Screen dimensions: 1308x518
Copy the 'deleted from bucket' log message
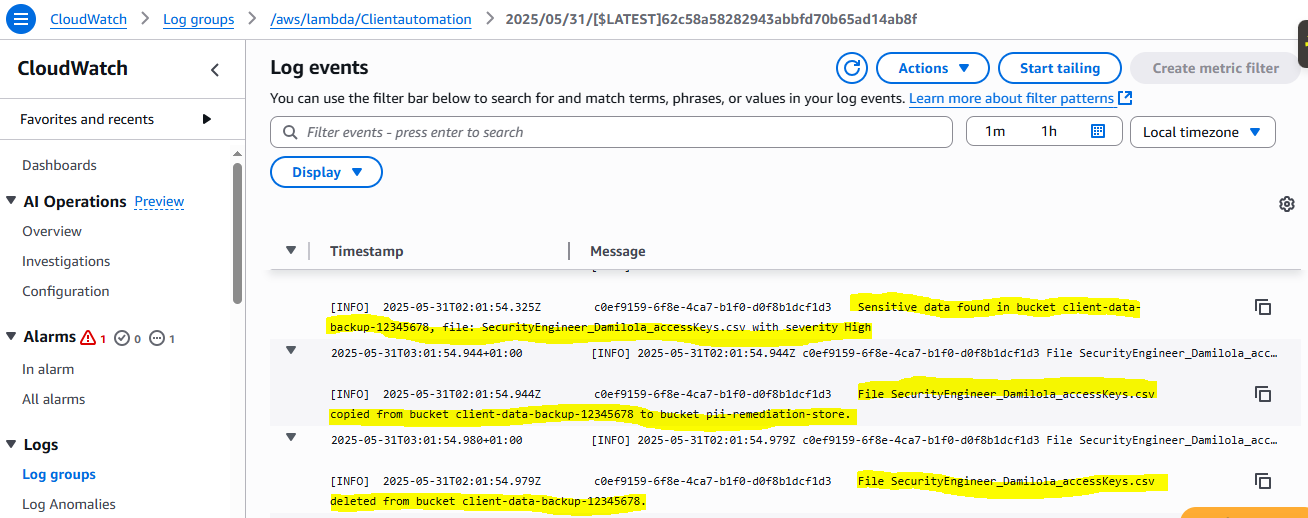(1263, 481)
